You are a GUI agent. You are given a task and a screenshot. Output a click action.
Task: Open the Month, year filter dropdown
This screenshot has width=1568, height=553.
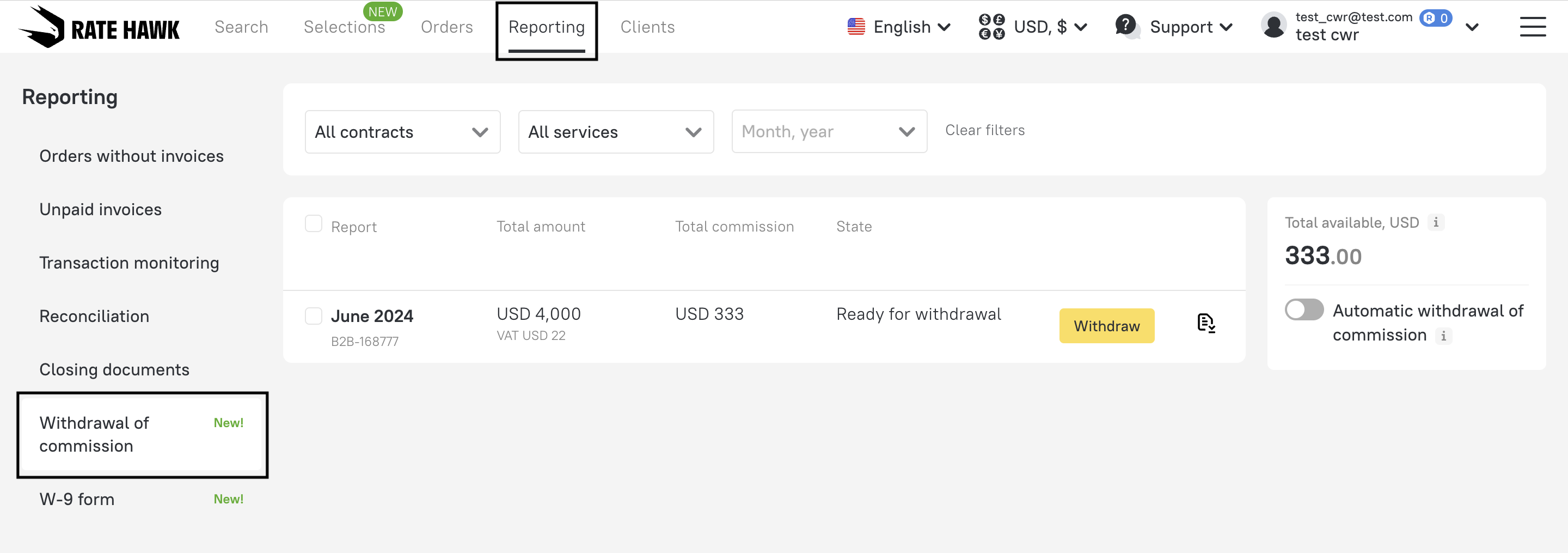point(829,131)
